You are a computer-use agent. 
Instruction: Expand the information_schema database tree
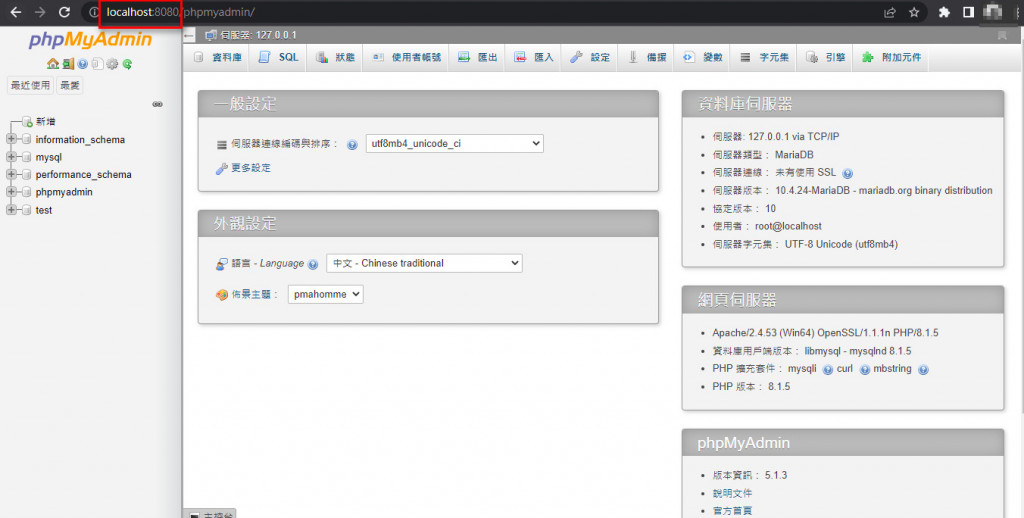[10, 139]
